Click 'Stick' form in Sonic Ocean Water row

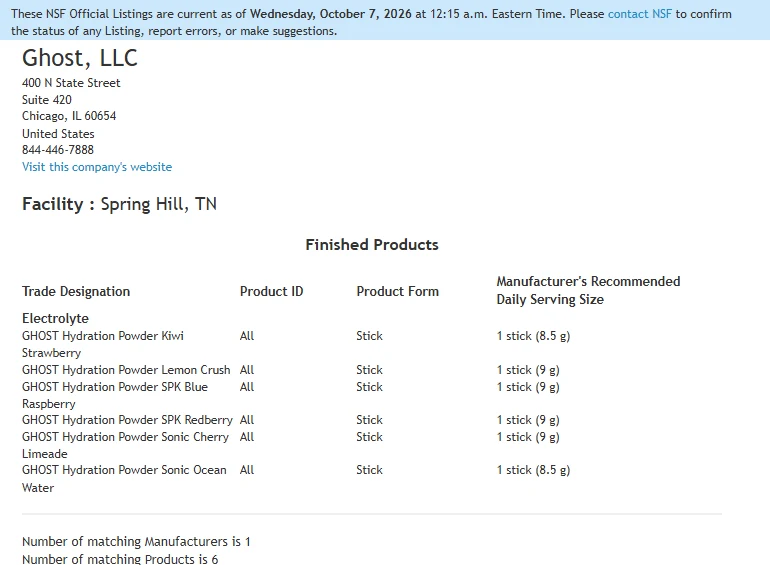pos(369,470)
